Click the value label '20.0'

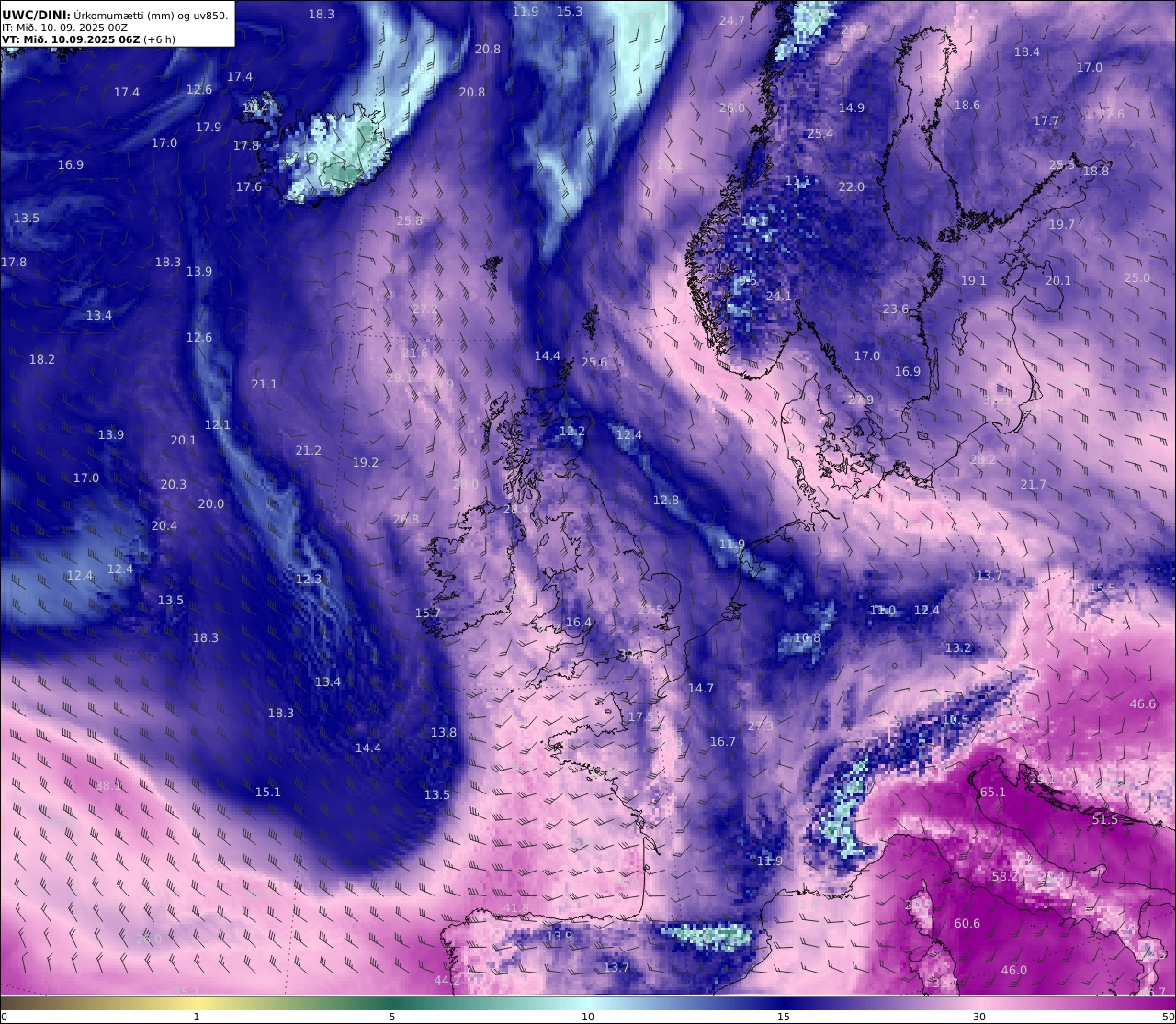[211, 503]
